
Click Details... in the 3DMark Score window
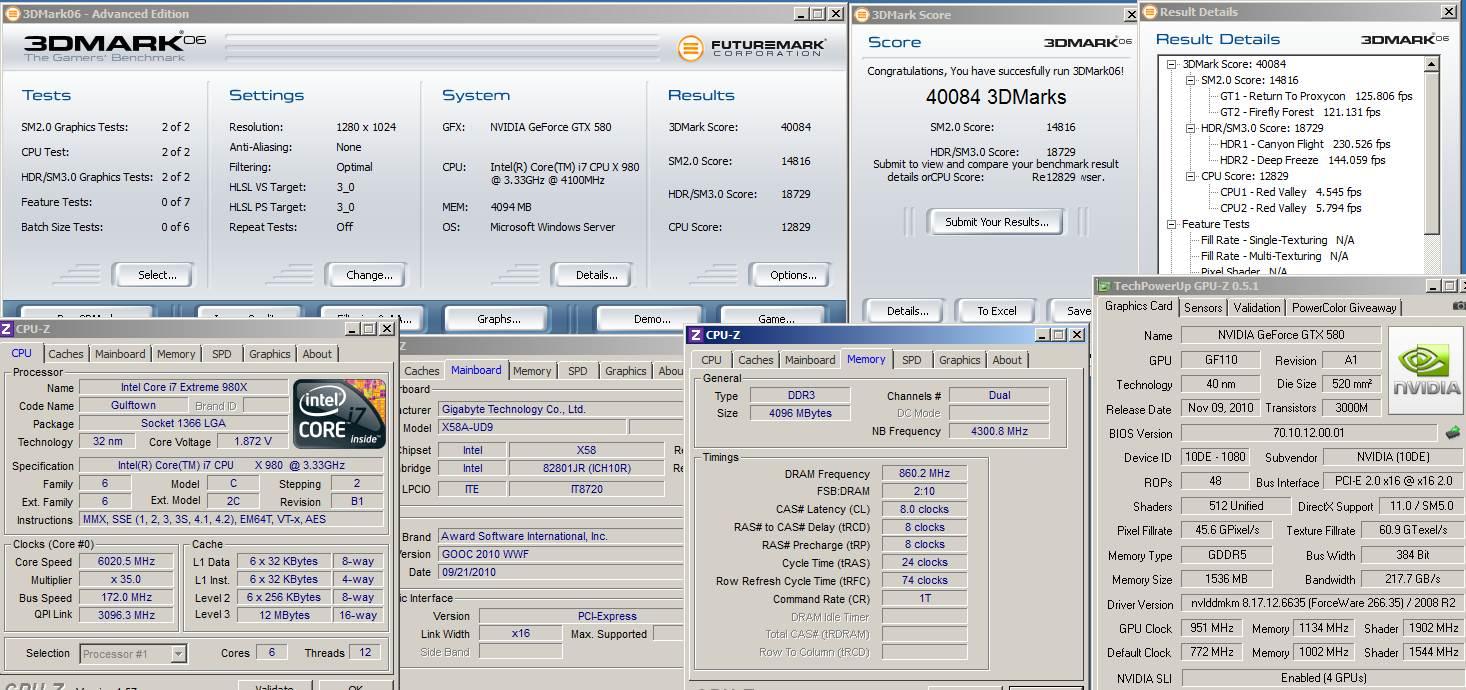(x=907, y=311)
